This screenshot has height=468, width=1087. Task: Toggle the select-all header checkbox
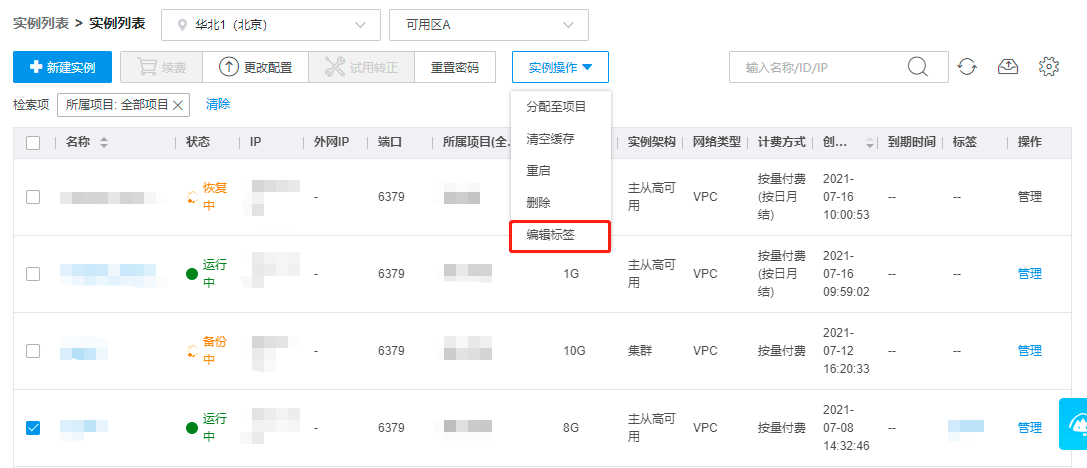(x=33, y=142)
